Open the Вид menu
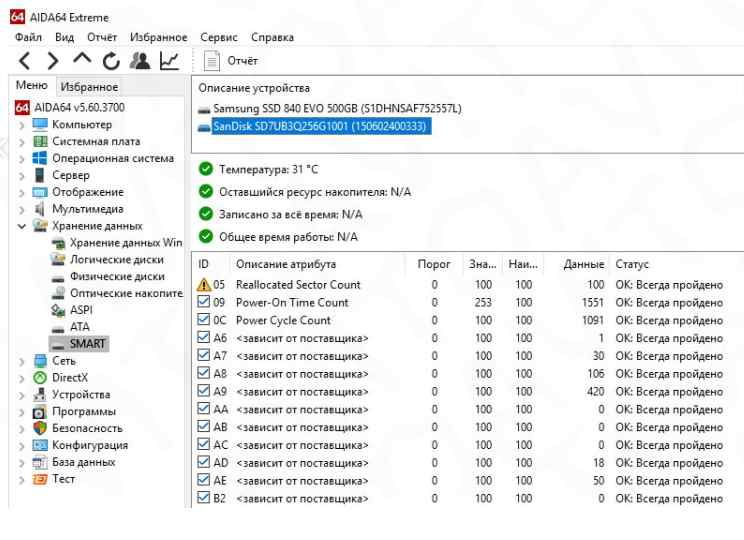This screenshot has height=540, width=744. 64,37
